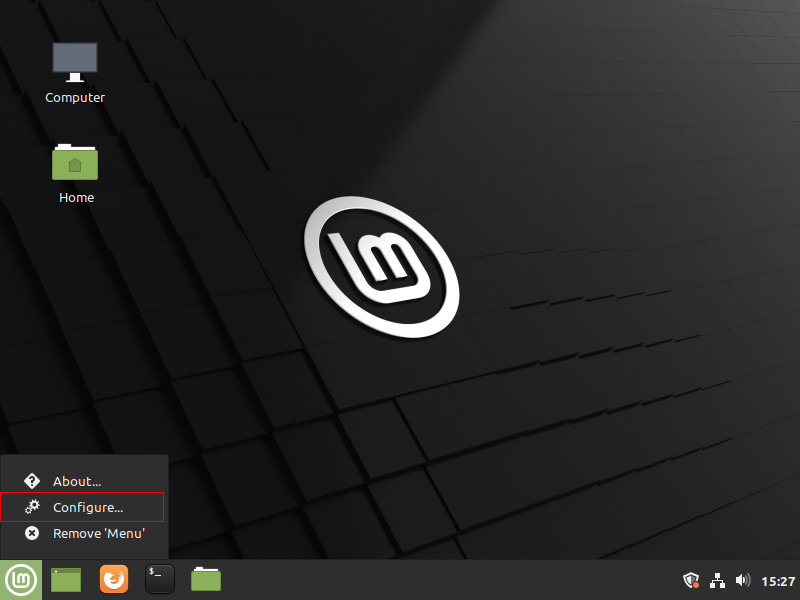Open the Files launcher in panel

[206, 579]
